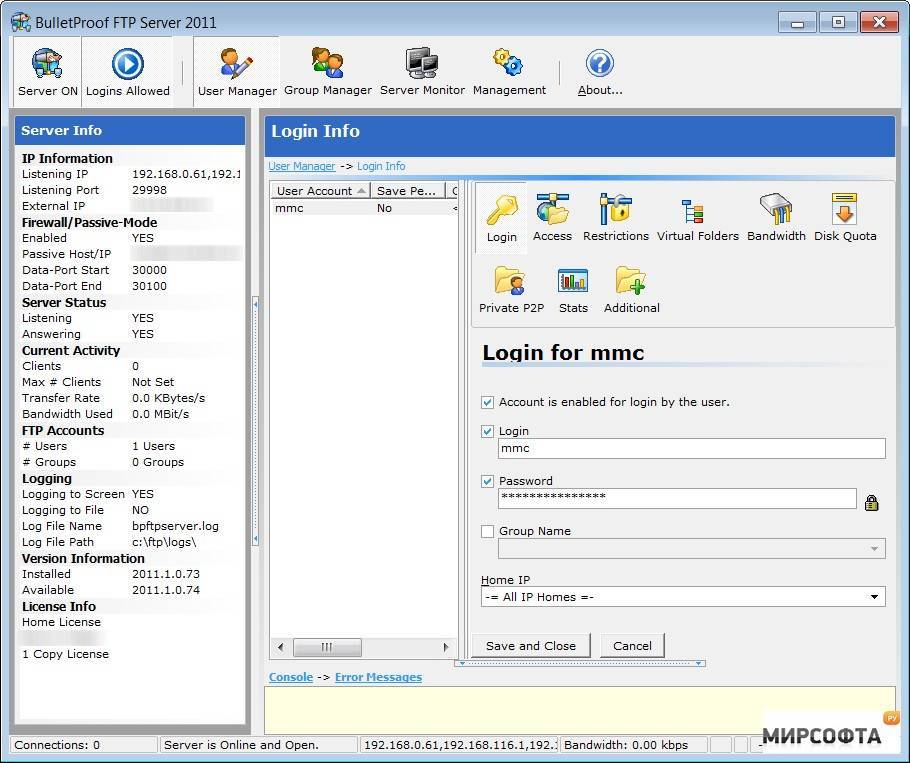The image size is (910, 763).
Task: Click the Log File Name bpftpserver.log
Action: click(x=175, y=526)
